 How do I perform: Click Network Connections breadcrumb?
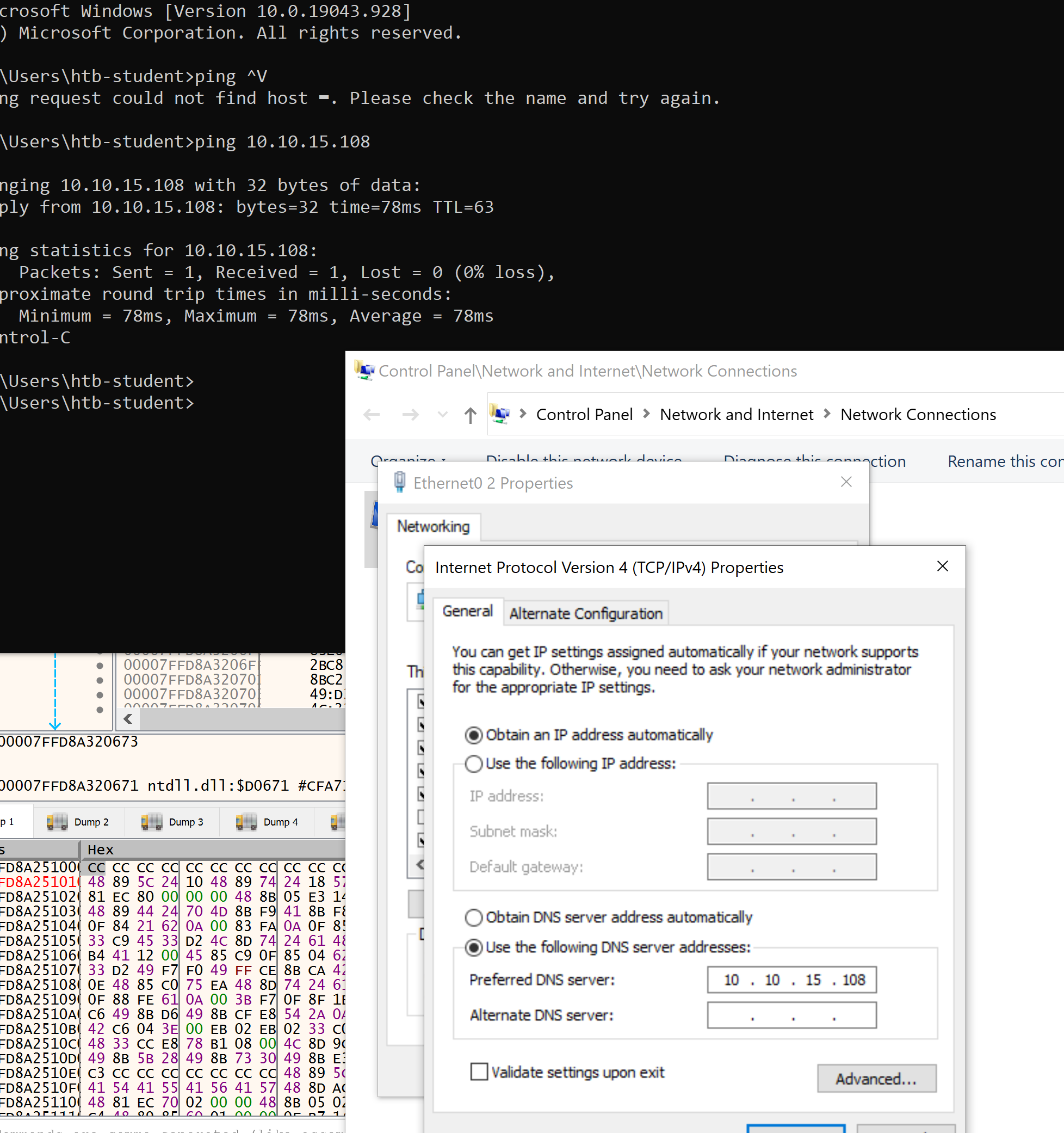click(x=918, y=414)
